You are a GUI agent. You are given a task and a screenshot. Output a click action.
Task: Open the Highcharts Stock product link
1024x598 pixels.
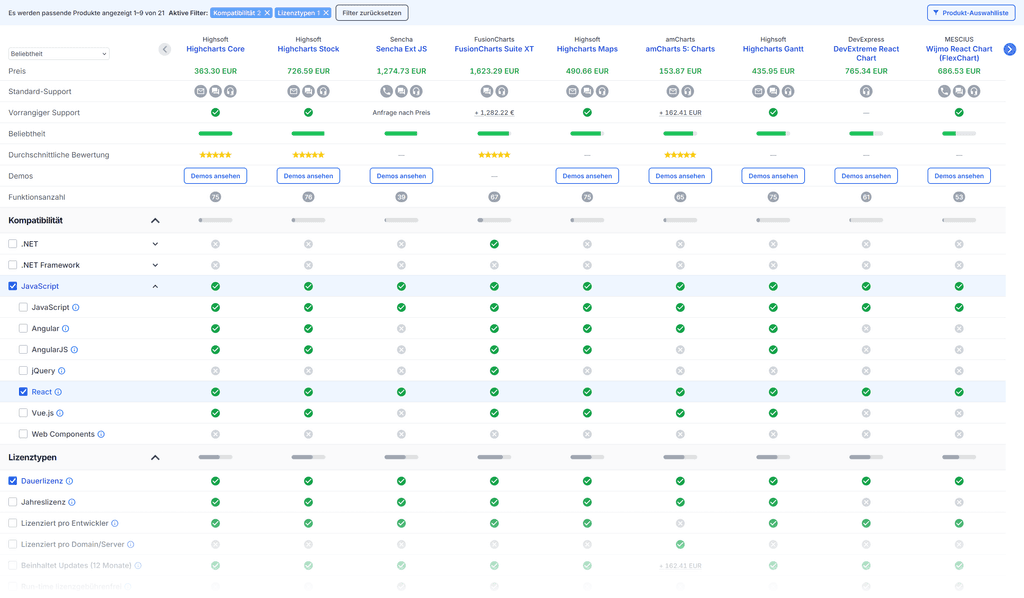click(308, 49)
